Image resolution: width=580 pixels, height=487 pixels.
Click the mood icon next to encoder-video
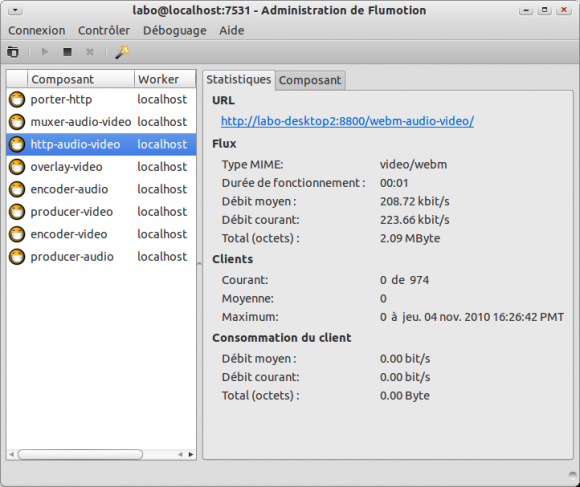pyautogui.click(x=17, y=234)
